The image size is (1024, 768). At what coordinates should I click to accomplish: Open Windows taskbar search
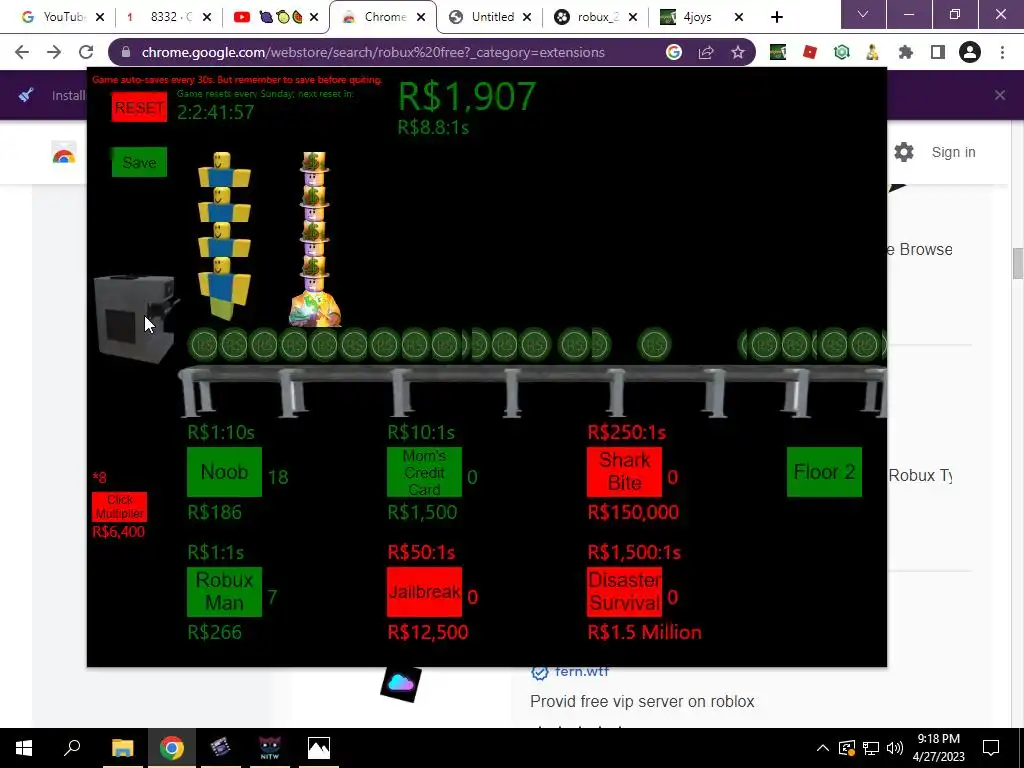(x=72, y=748)
